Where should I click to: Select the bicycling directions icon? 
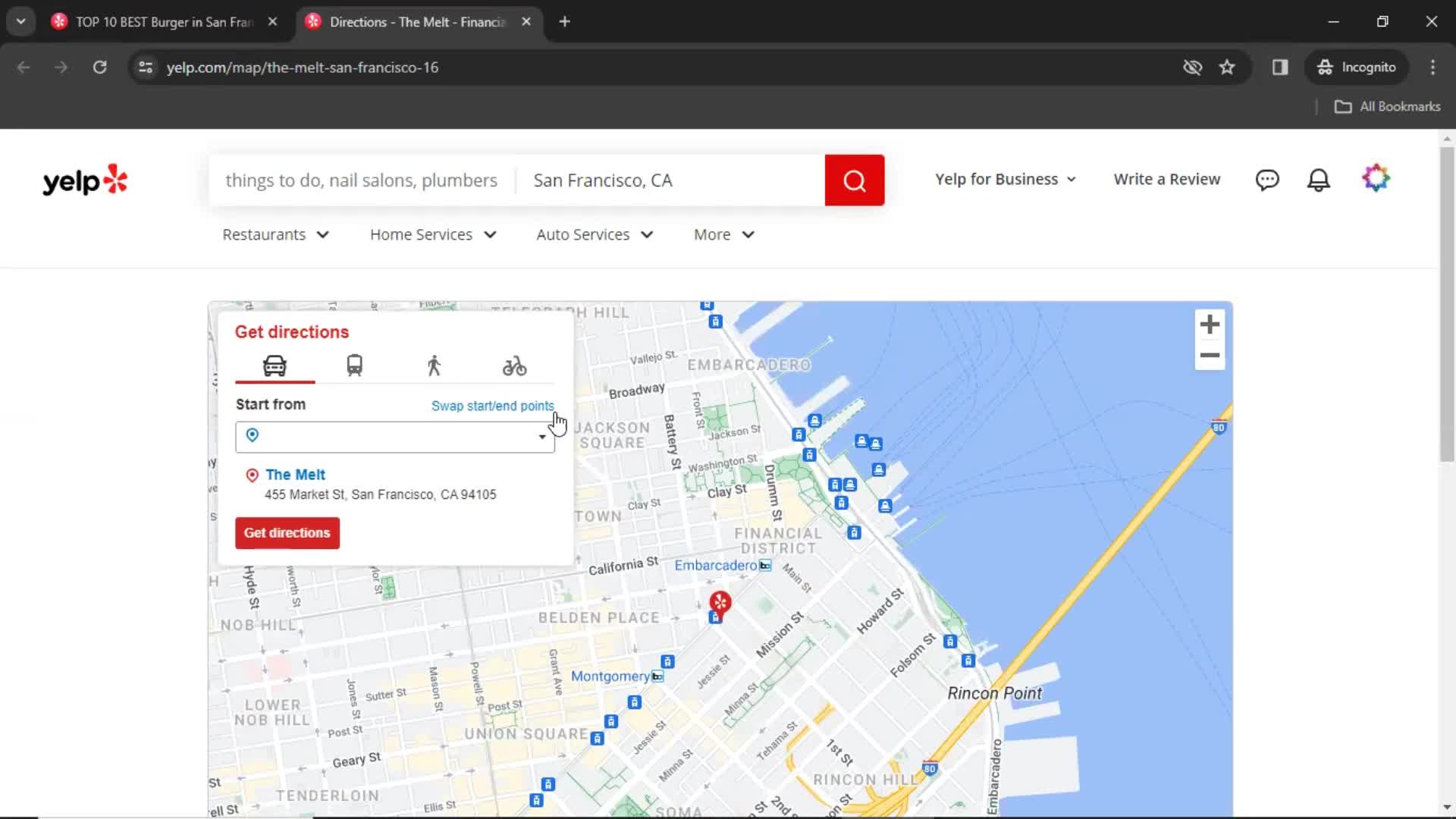pos(514,366)
